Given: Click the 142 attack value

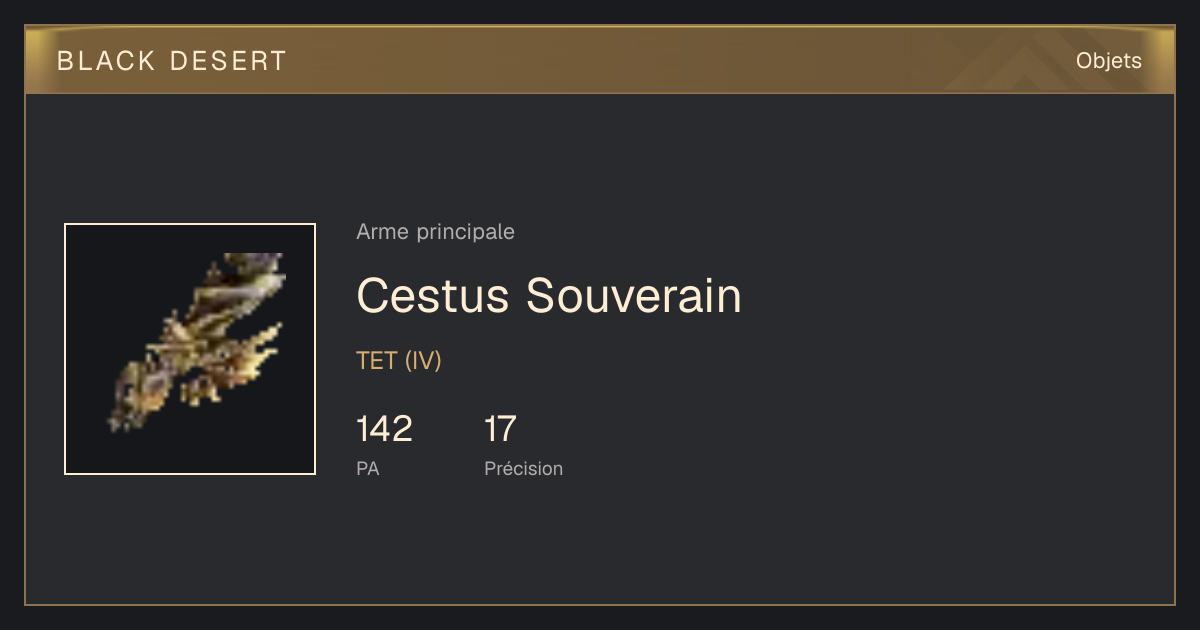Looking at the screenshot, I should click(x=384, y=429).
